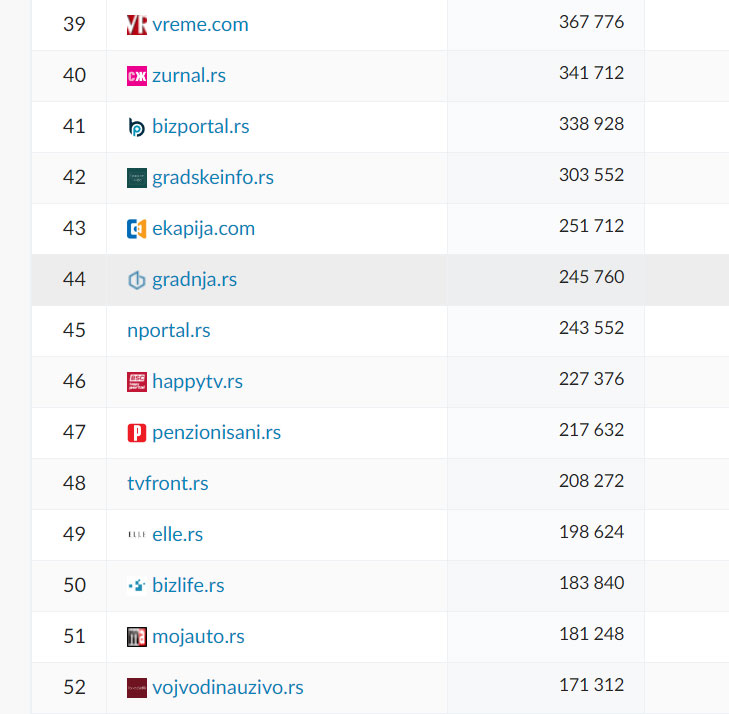Open the tvfront.rs link
729x714 pixels.
tap(168, 483)
